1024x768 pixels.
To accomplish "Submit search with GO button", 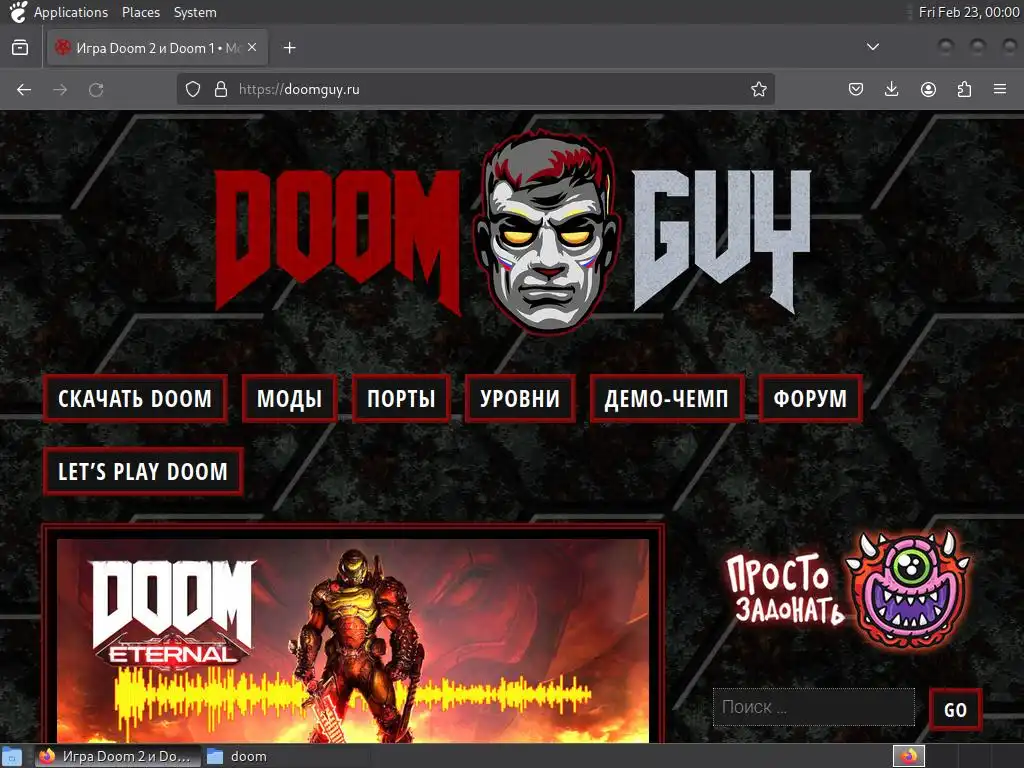I will coord(955,709).
